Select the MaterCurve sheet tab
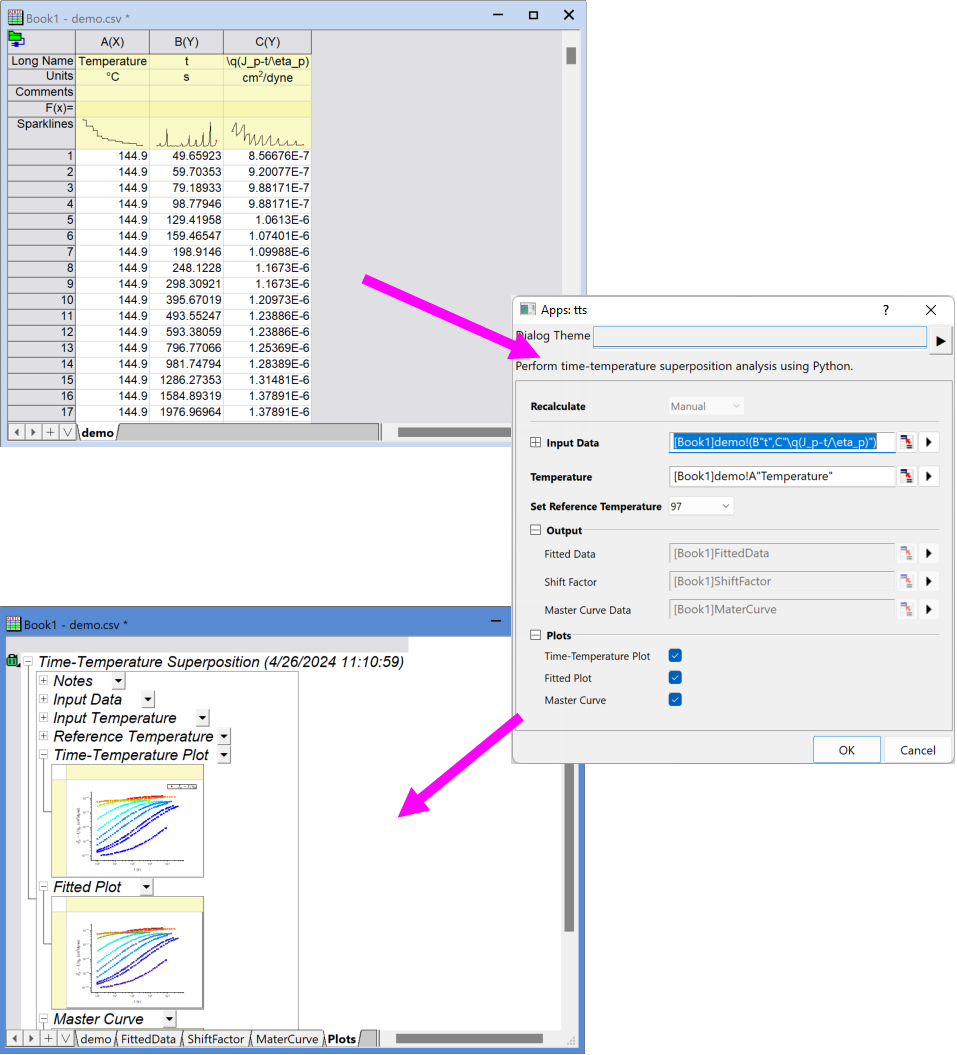The height and width of the screenshot is (1055, 957). click(287, 1039)
